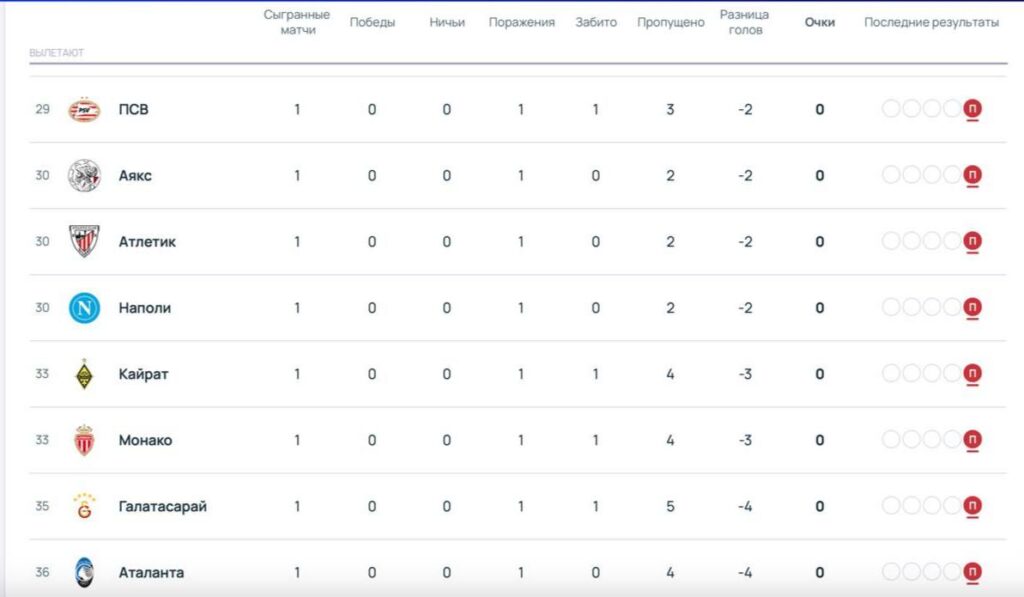Open the Ajax club crest icon

84,176
